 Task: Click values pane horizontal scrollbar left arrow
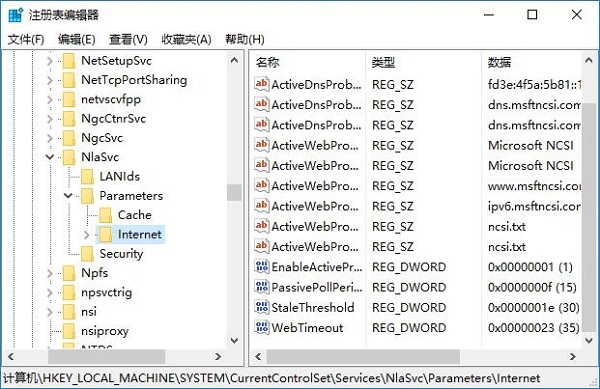point(258,356)
